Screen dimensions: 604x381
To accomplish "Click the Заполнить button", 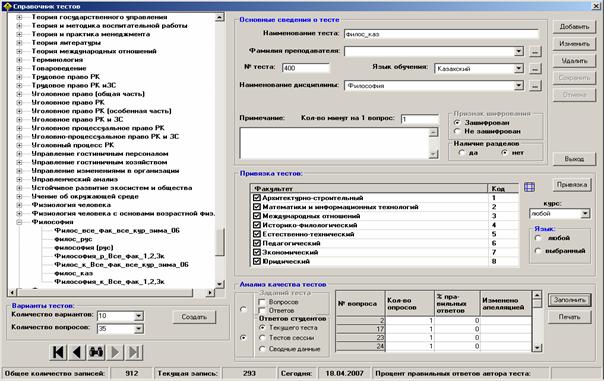I will click(x=569, y=300).
